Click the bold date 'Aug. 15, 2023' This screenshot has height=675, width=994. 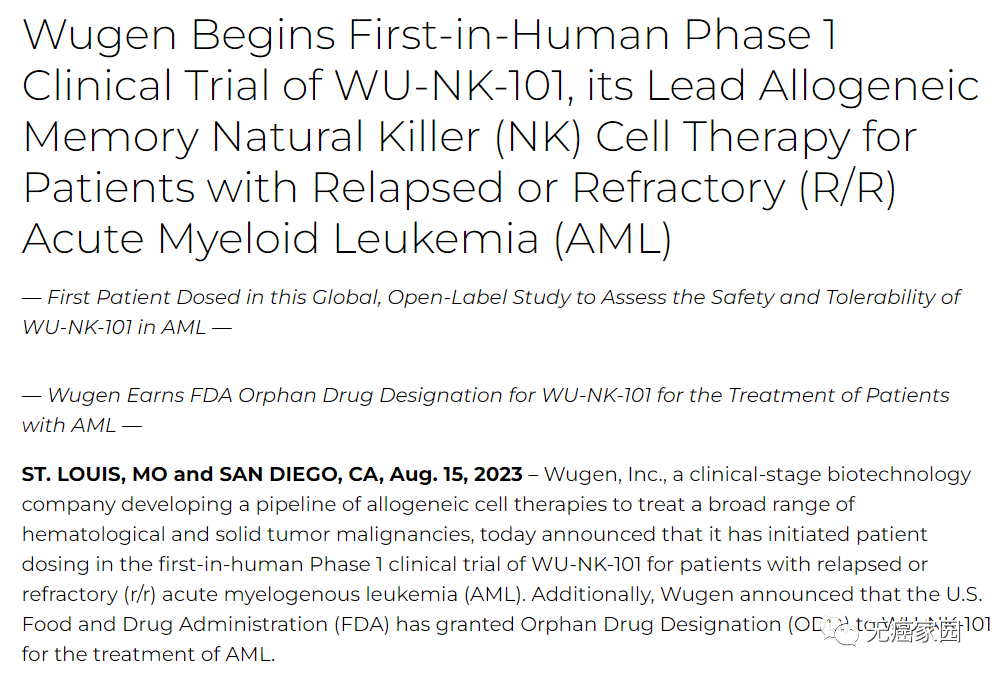(456, 475)
